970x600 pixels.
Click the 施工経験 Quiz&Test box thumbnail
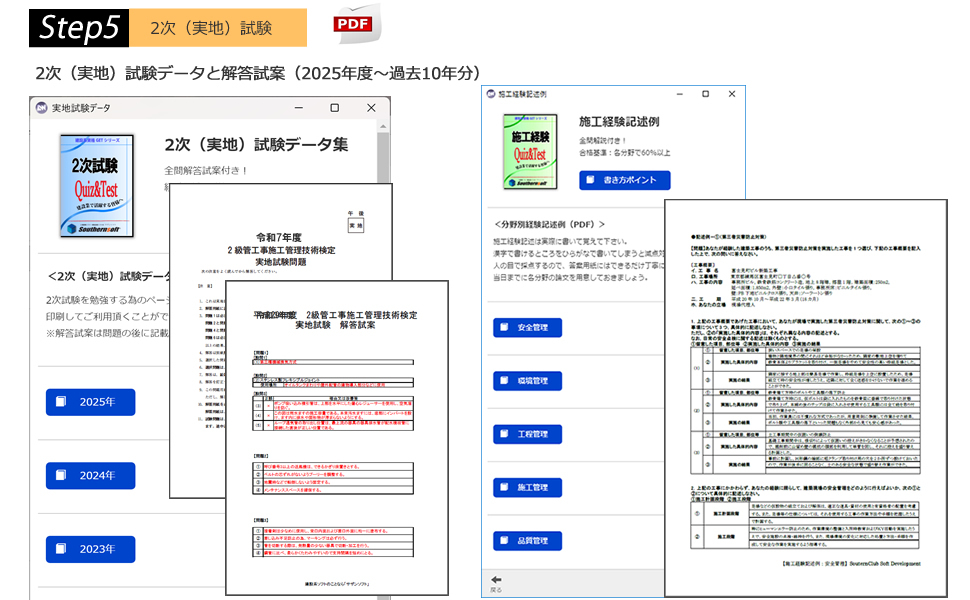tap(530, 152)
